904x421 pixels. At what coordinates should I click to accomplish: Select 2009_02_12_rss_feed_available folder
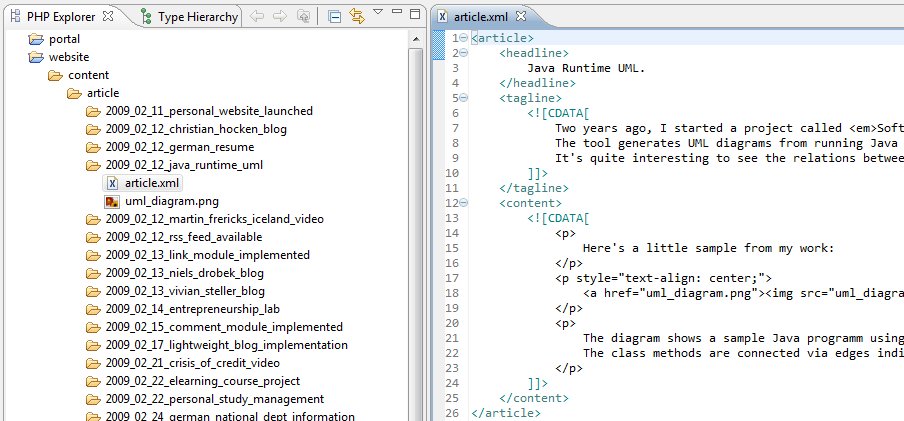[x=183, y=237]
